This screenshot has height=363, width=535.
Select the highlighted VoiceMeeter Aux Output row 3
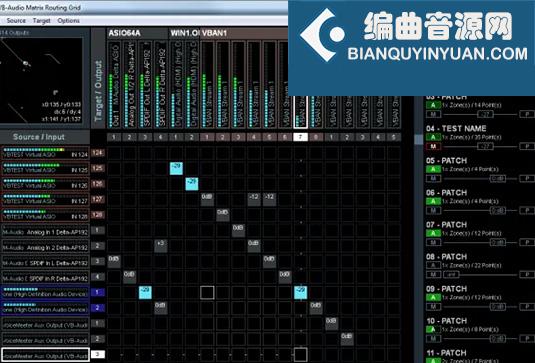tap(45, 354)
